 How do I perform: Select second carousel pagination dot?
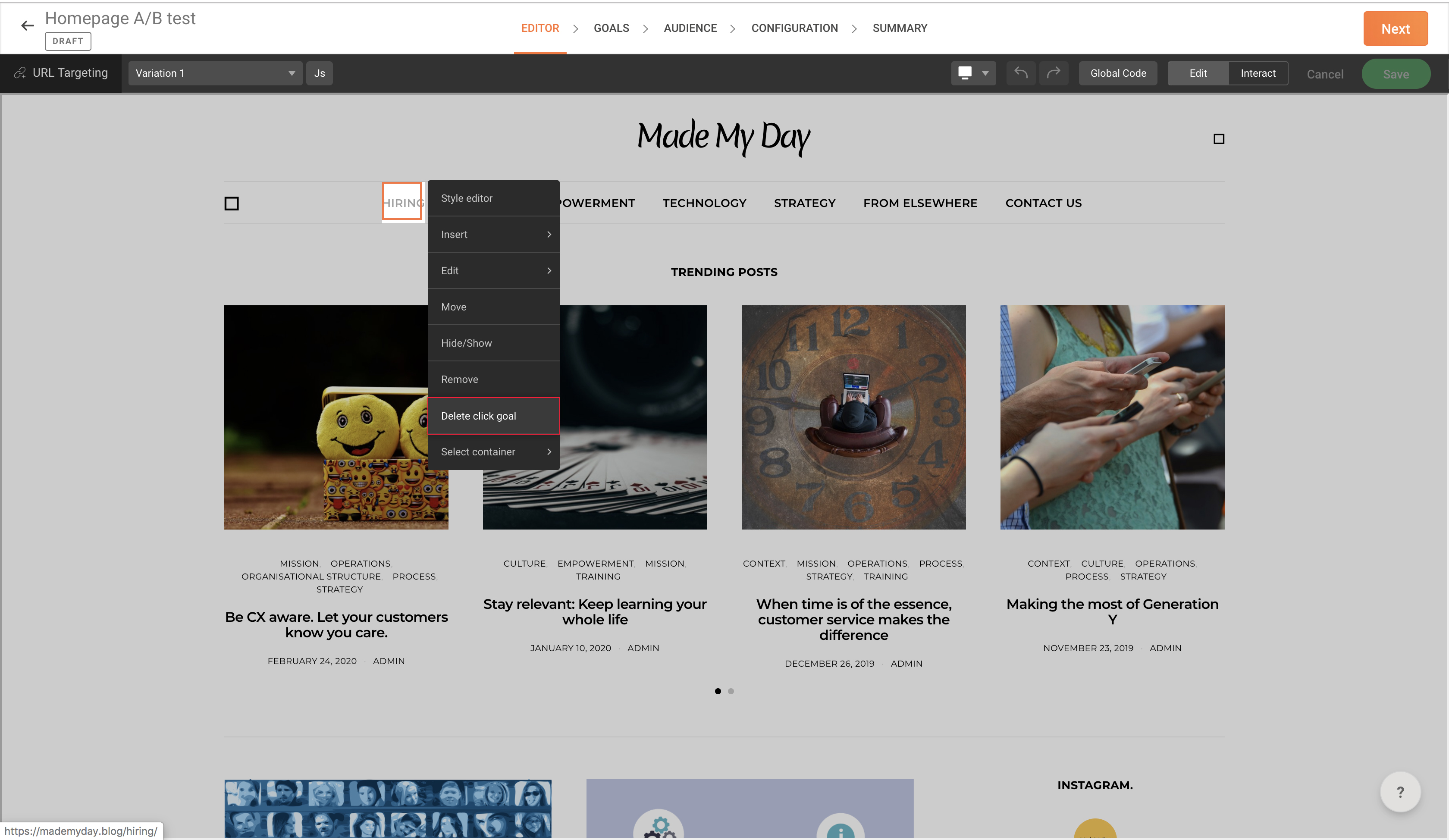[731, 691]
